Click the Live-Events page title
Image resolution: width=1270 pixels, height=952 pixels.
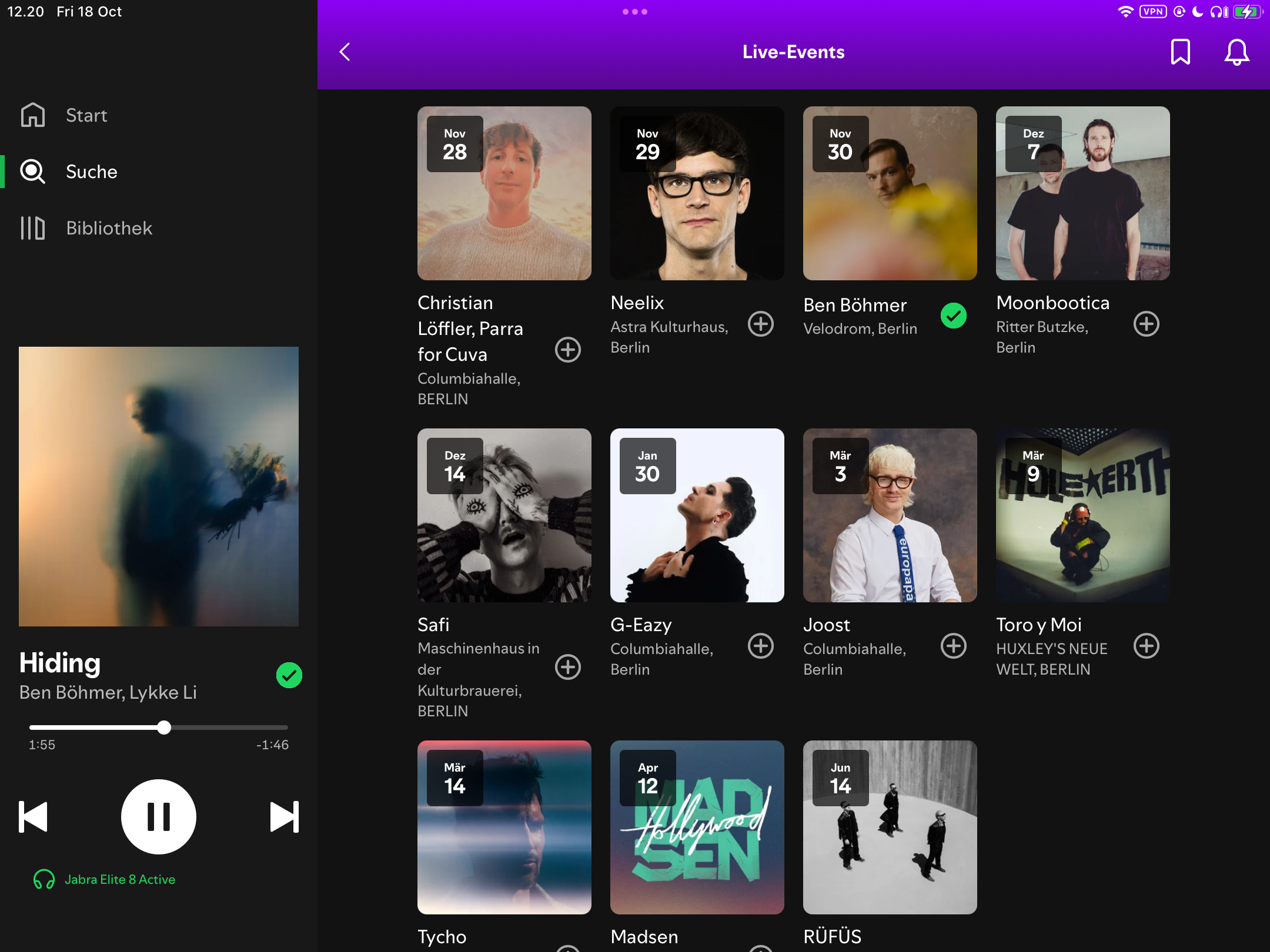point(793,52)
